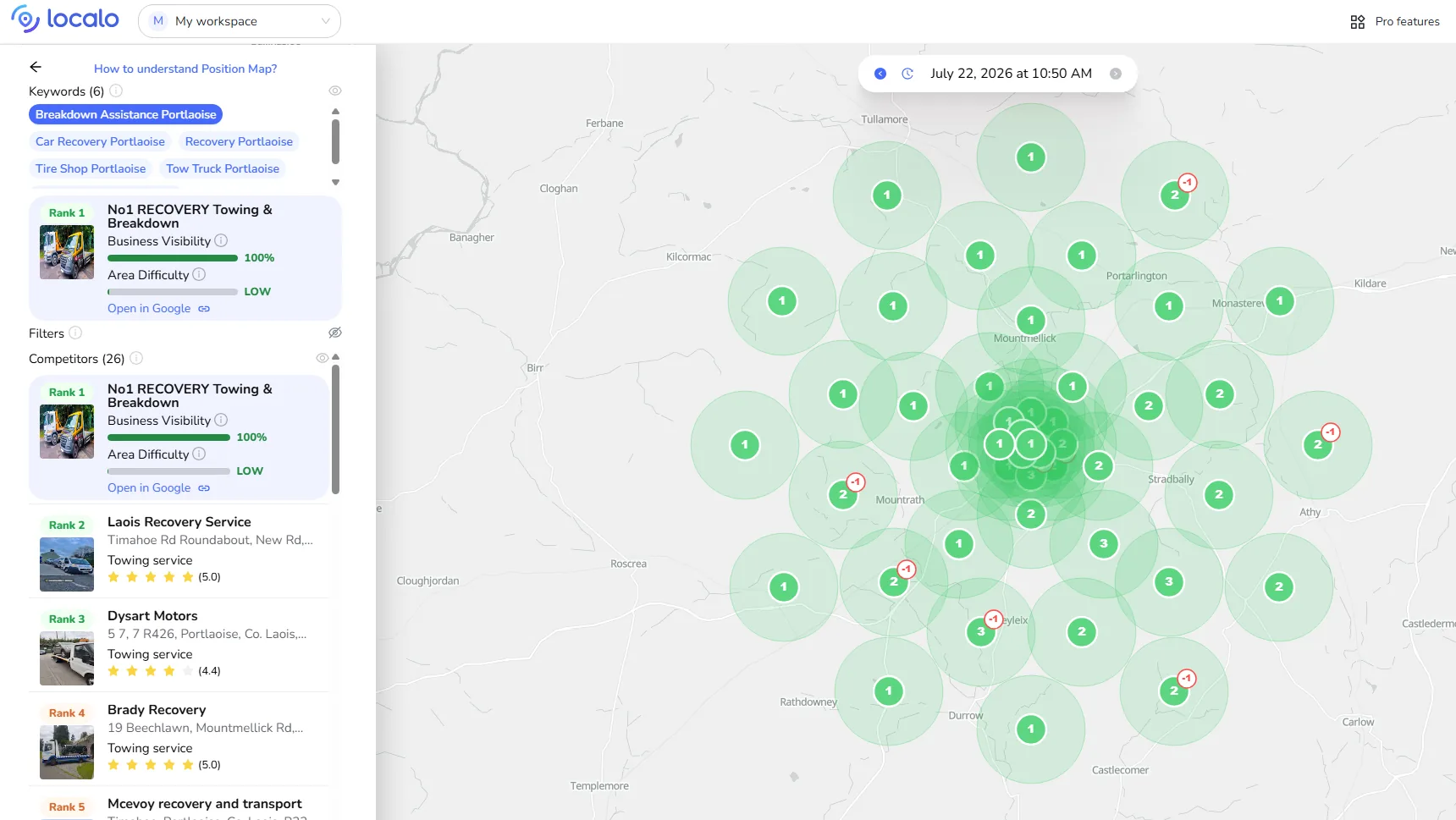The image size is (1456, 820).
Task: Go to next report date arrow
Action: (x=1116, y=74)
